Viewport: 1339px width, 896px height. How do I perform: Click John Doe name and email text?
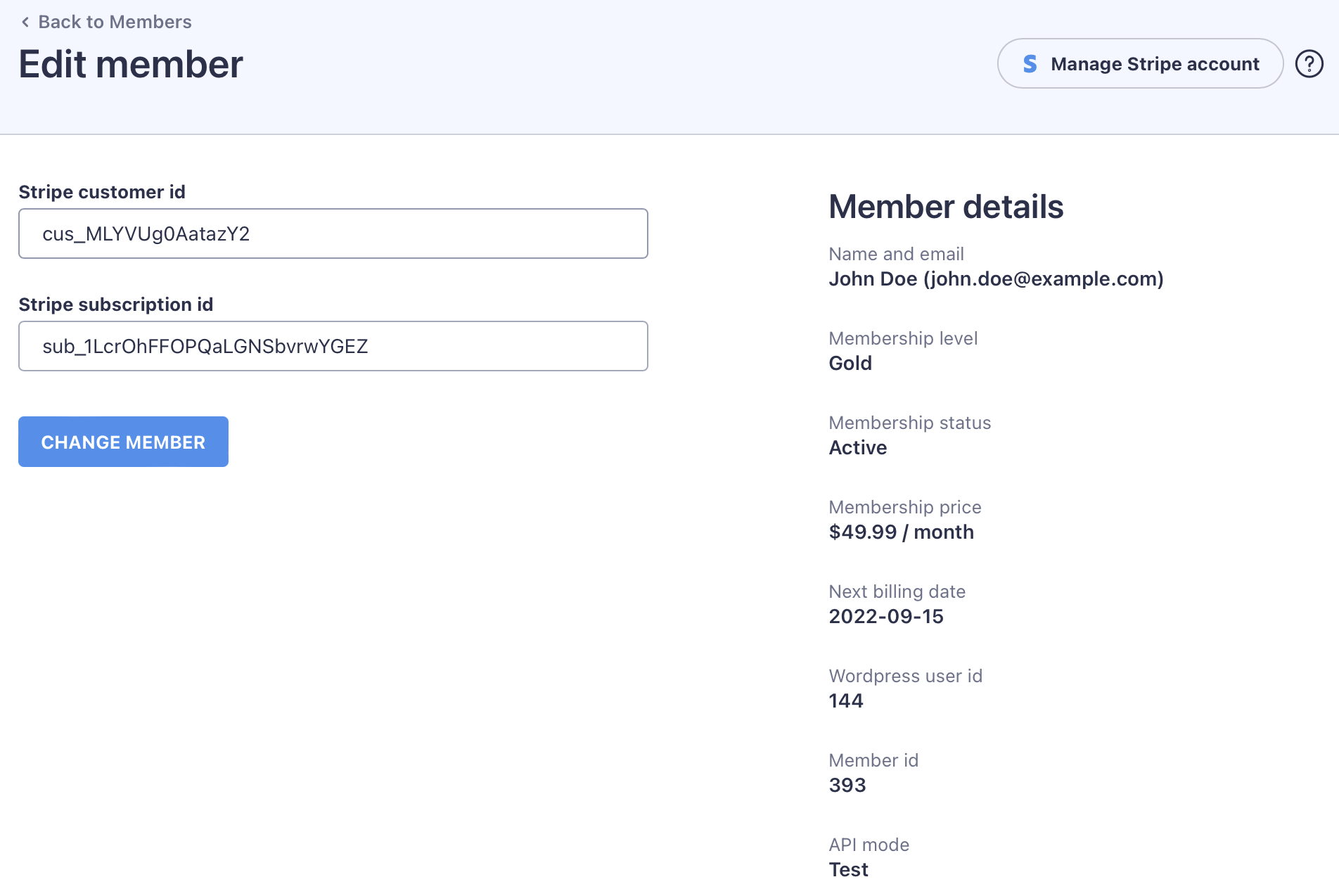(x=996, y=279)
